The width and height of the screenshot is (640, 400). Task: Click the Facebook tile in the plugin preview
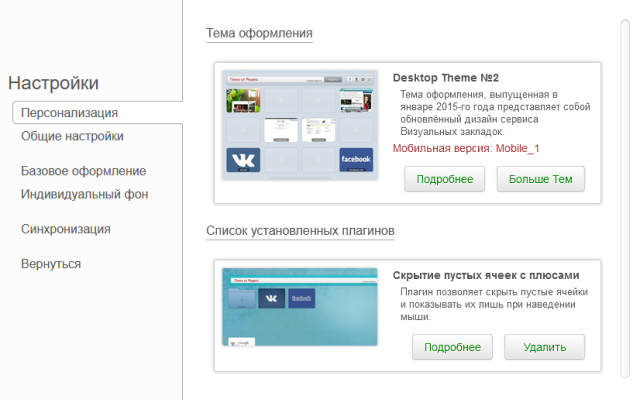coord(301,298)
